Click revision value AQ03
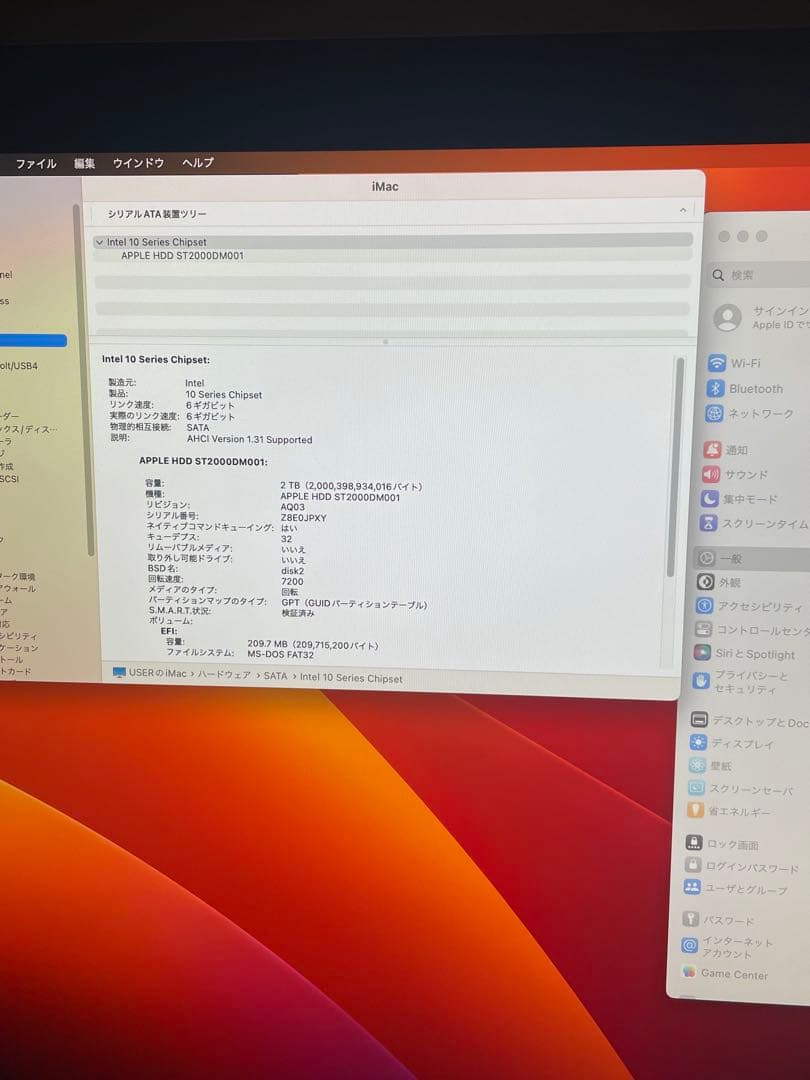Viewport: 810px width, 1080px height. pyautogui.click(x=293, y=507)
